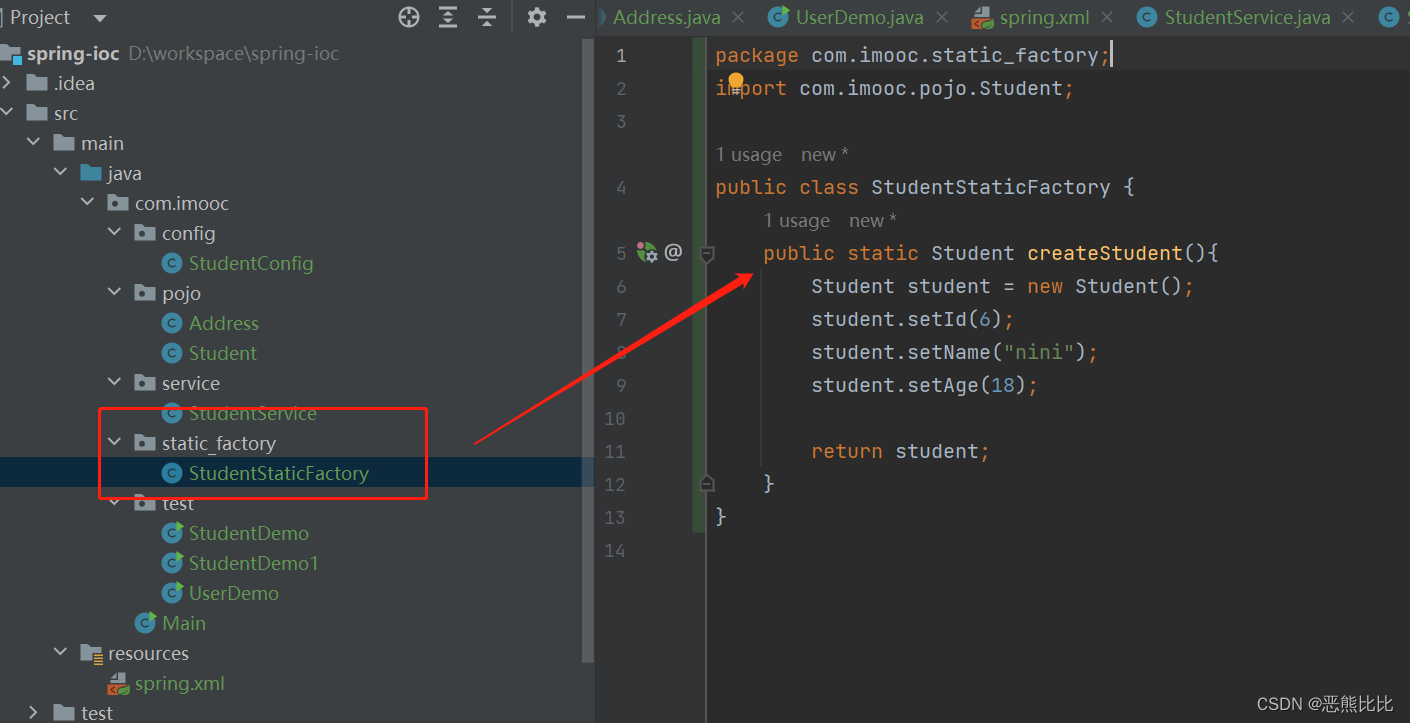Click the yellow intention lightbulb
The height and width of the screenshot is (723, 1410).
[x=736, y=82]
